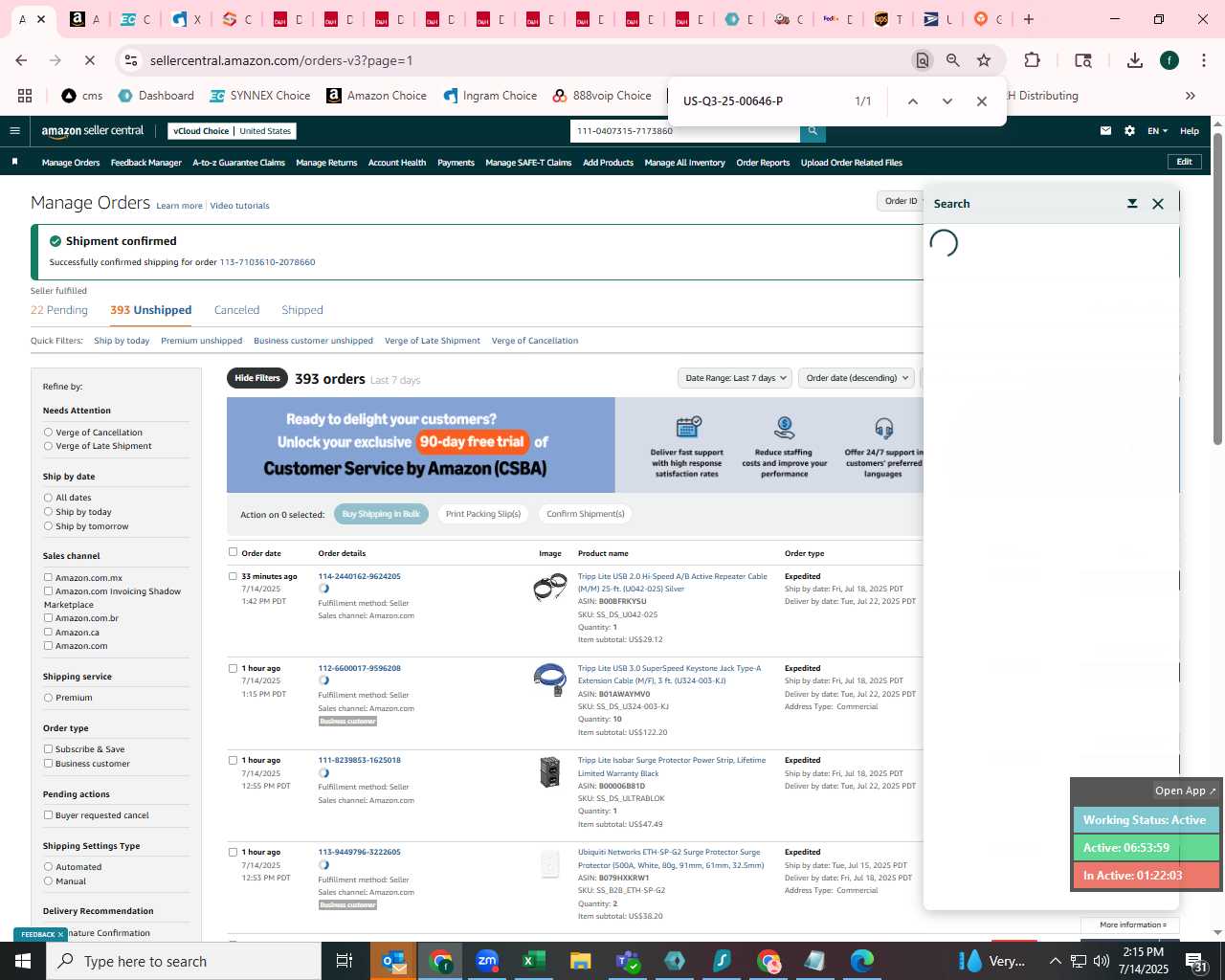Click the zoom magnifier in the address bar
The height and width of the screenshot is (980, 1225).
[x=953, y=60]
